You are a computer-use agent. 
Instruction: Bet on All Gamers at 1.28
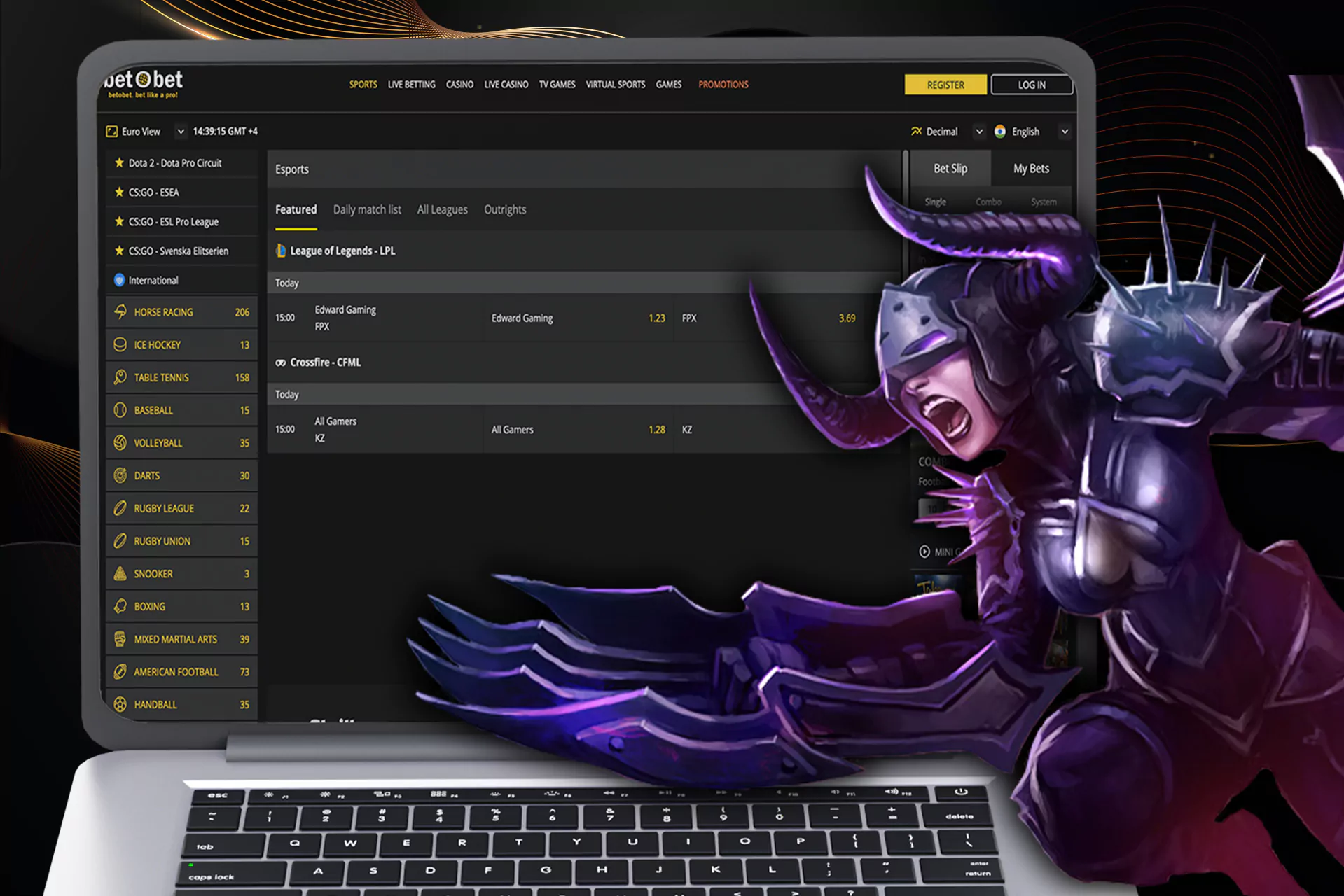tap(578, 430)
